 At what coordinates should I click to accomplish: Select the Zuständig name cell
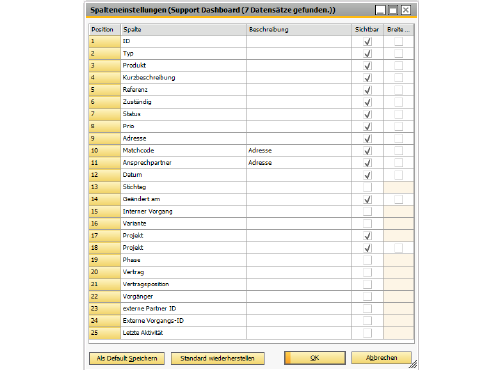(x=183, y=102)
